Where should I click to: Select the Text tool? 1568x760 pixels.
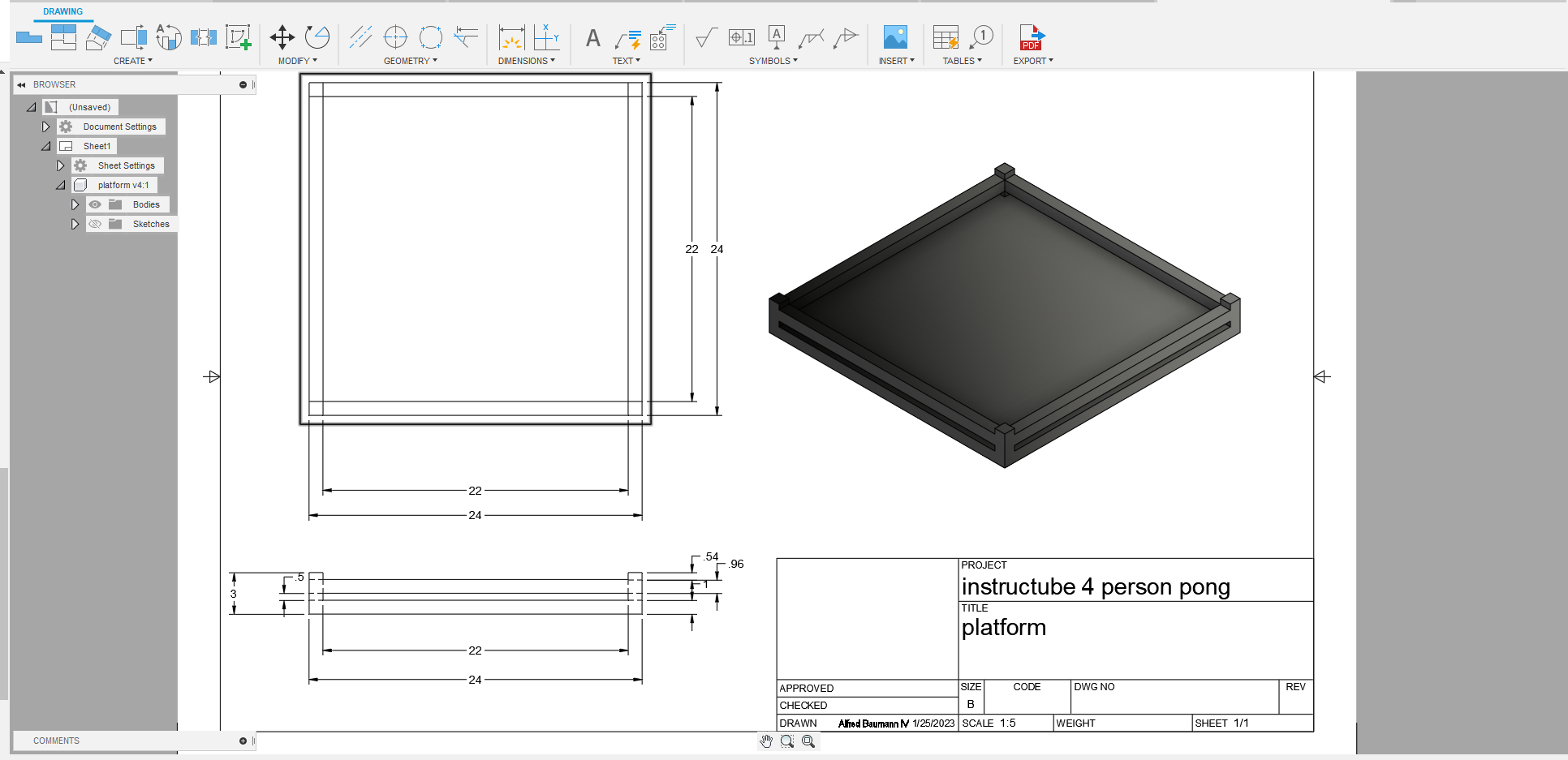pyautogui.click(x=592, y=37)
